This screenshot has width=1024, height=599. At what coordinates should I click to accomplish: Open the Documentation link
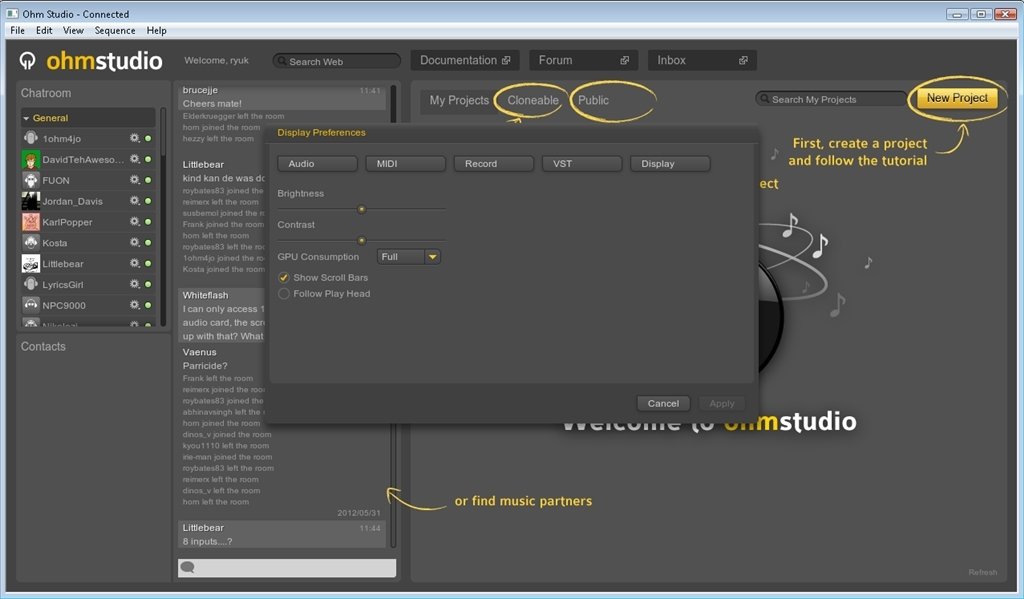coord(465,60)
